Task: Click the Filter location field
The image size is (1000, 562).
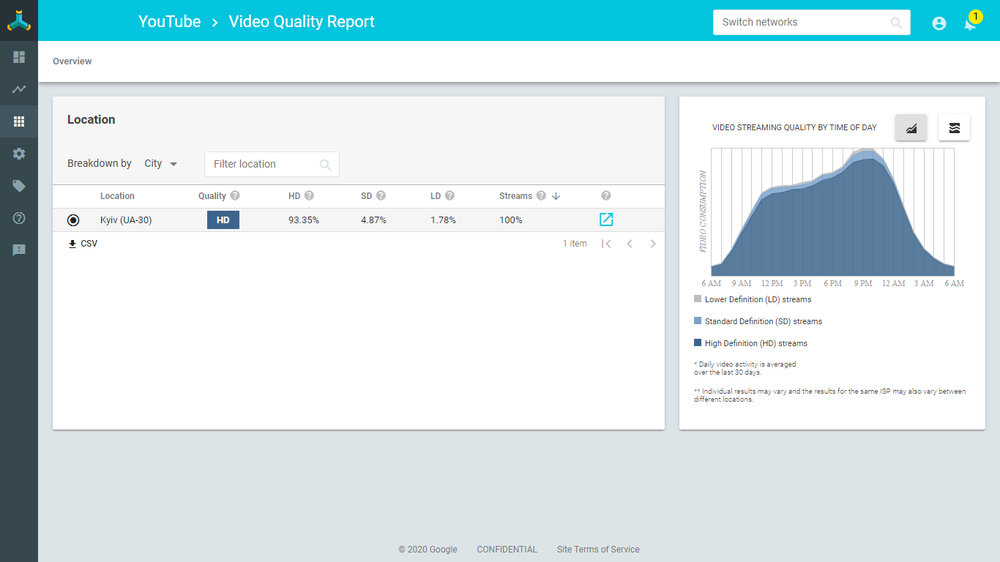Action: (264, 164)
